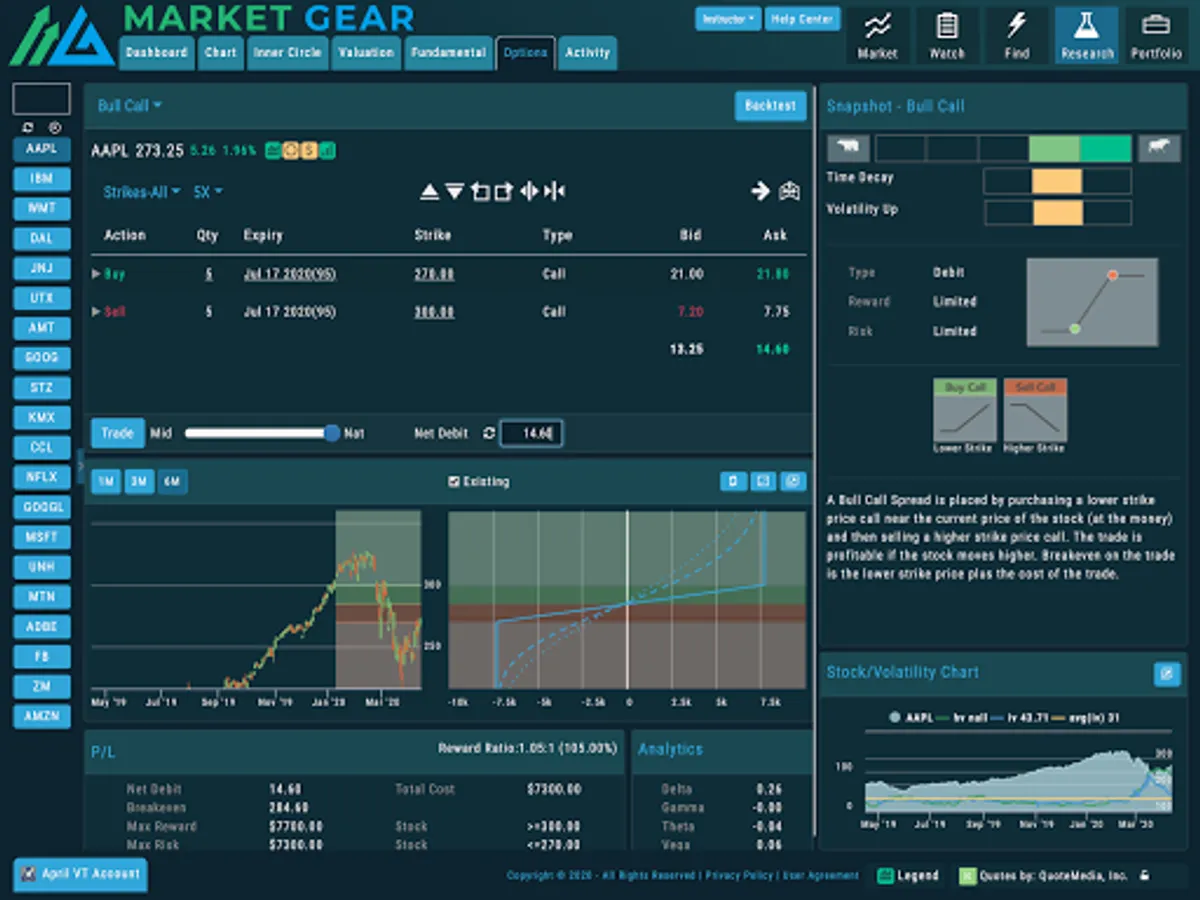
Task: Open the Strikes-All dropdown
Action: click(x=142, y=192)
